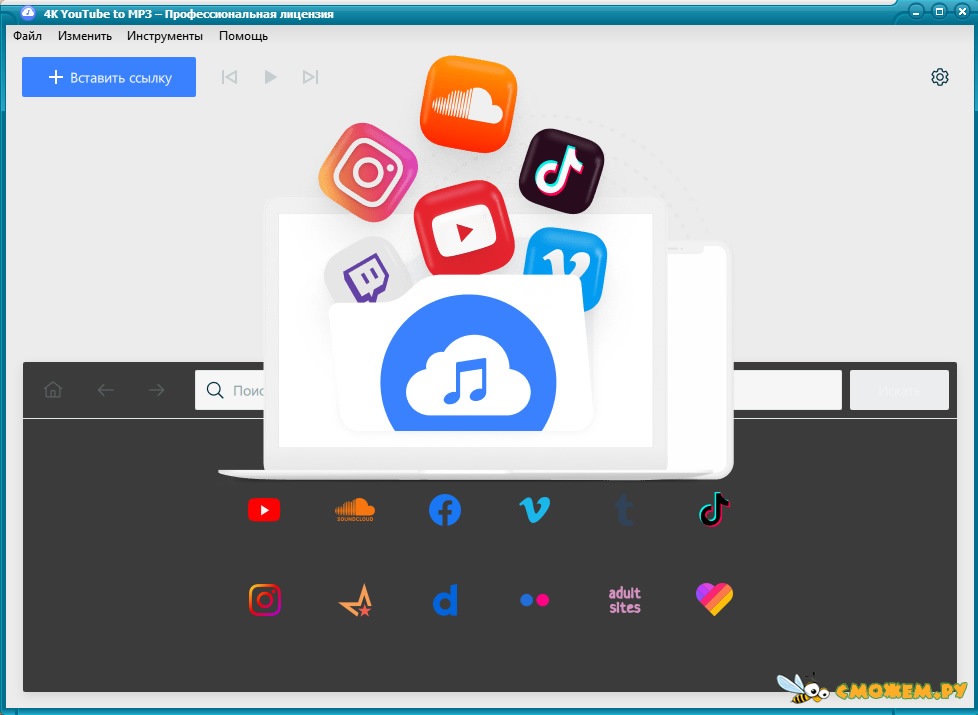Open the Помощь menu
978x715 pixels.
tap(243, 36)
